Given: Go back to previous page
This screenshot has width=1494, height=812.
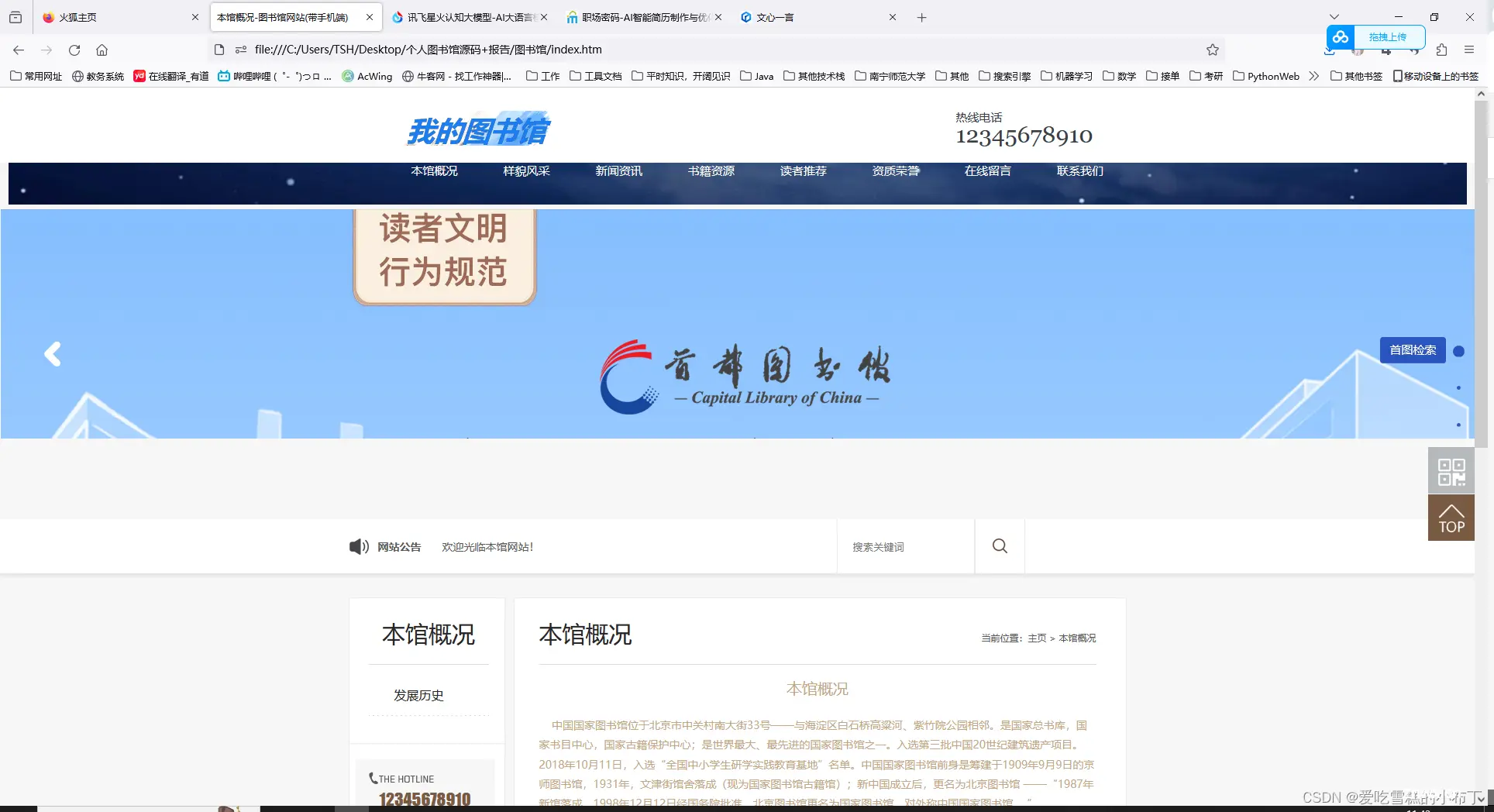Looking at the screenshot, I should tap(19, 50).
